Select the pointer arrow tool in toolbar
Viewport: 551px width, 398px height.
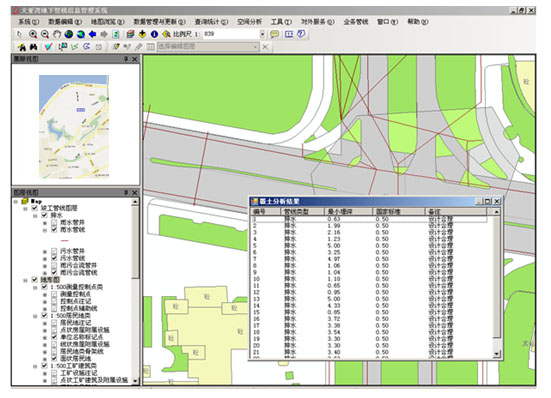[20, 34]
